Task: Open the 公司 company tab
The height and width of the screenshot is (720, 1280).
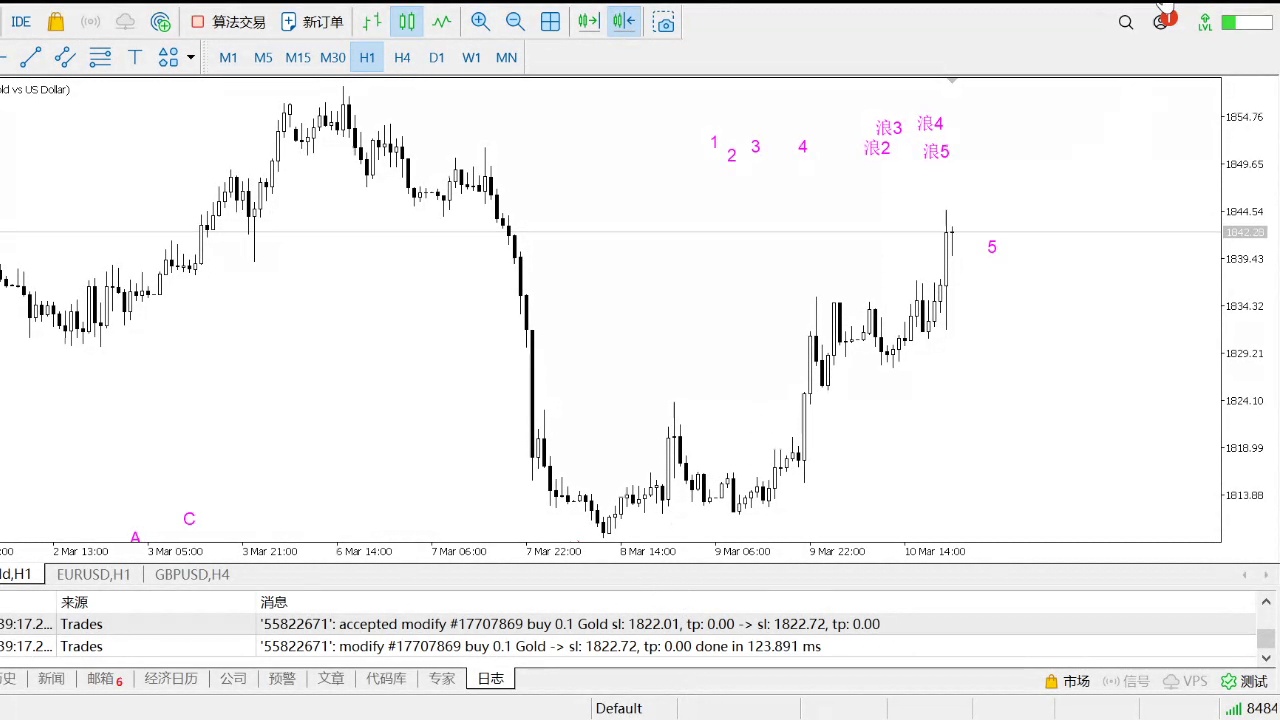Action: tap(233, 679)
